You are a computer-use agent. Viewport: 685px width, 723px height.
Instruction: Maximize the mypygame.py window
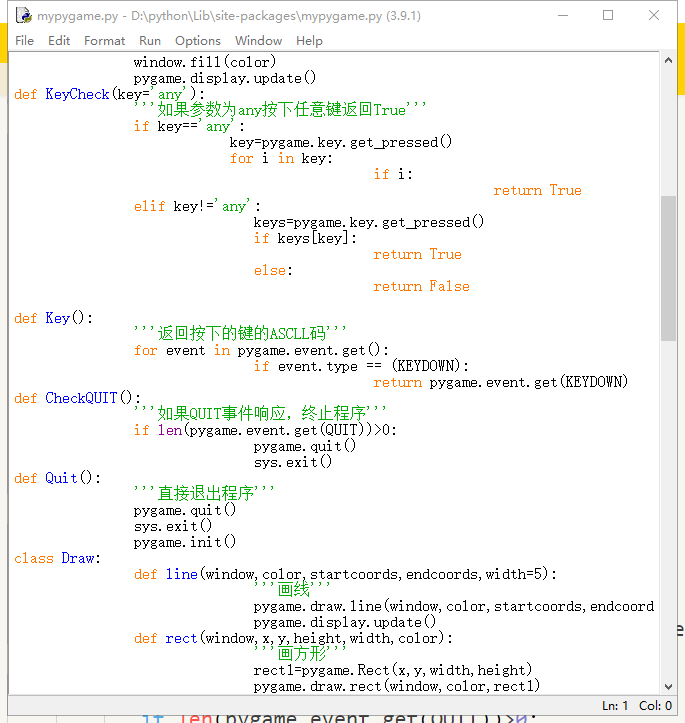click(608, 15)
